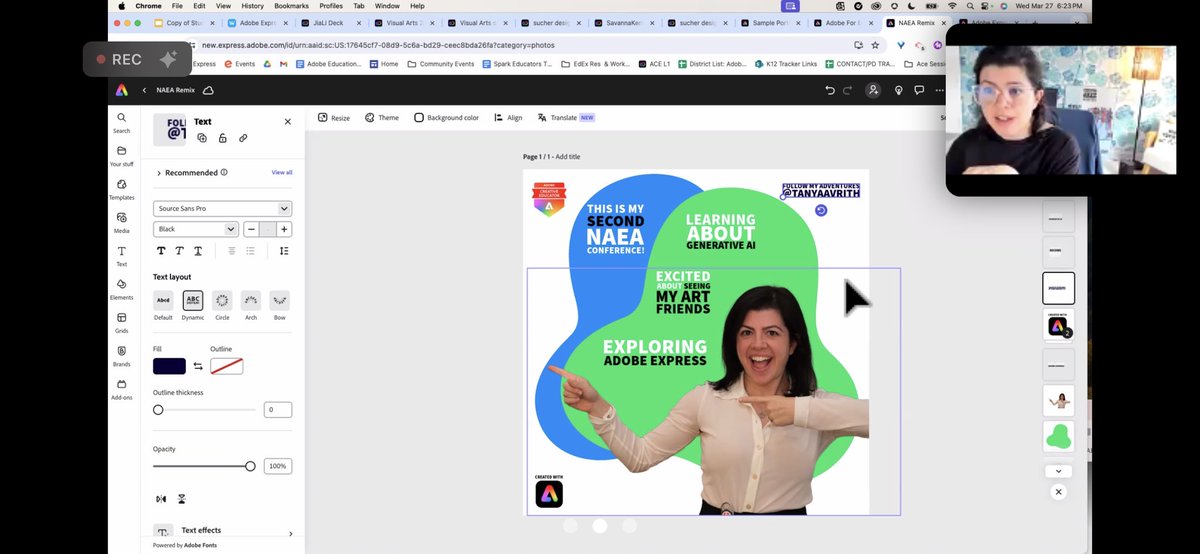Click Add title next to Page 1 / 1

click(x=568, y=157)
